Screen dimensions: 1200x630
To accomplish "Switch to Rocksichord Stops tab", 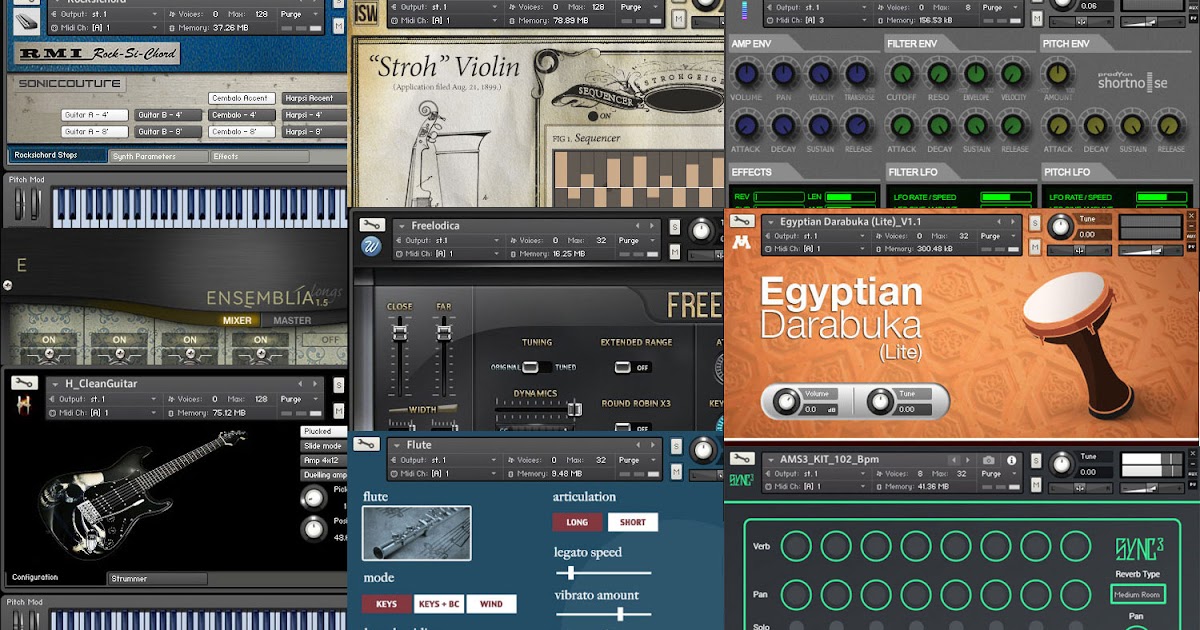I will click(57, 156).
